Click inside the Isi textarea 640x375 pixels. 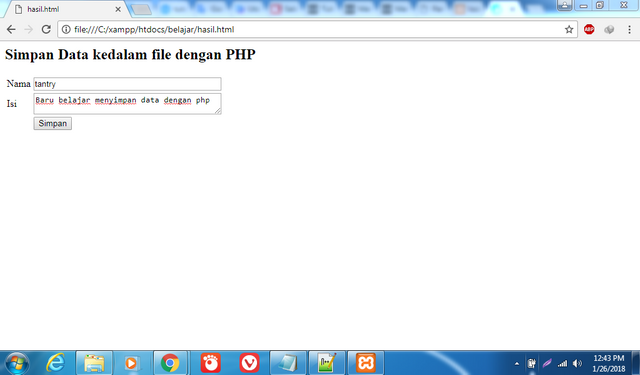[x=127, y=104]
